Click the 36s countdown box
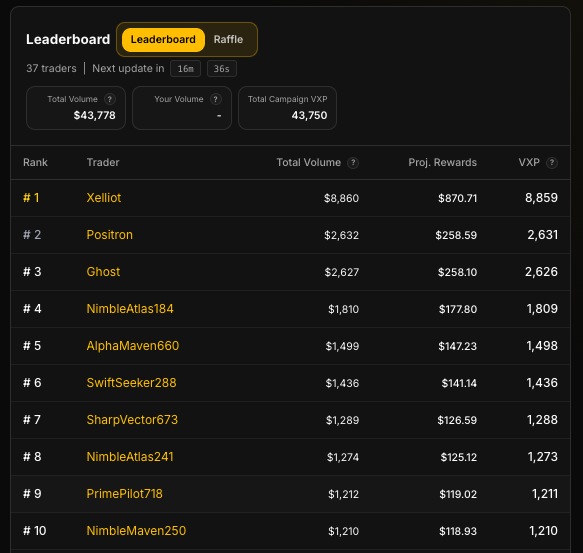This screenshot has height=553, width=583. (x=221, y=69)
